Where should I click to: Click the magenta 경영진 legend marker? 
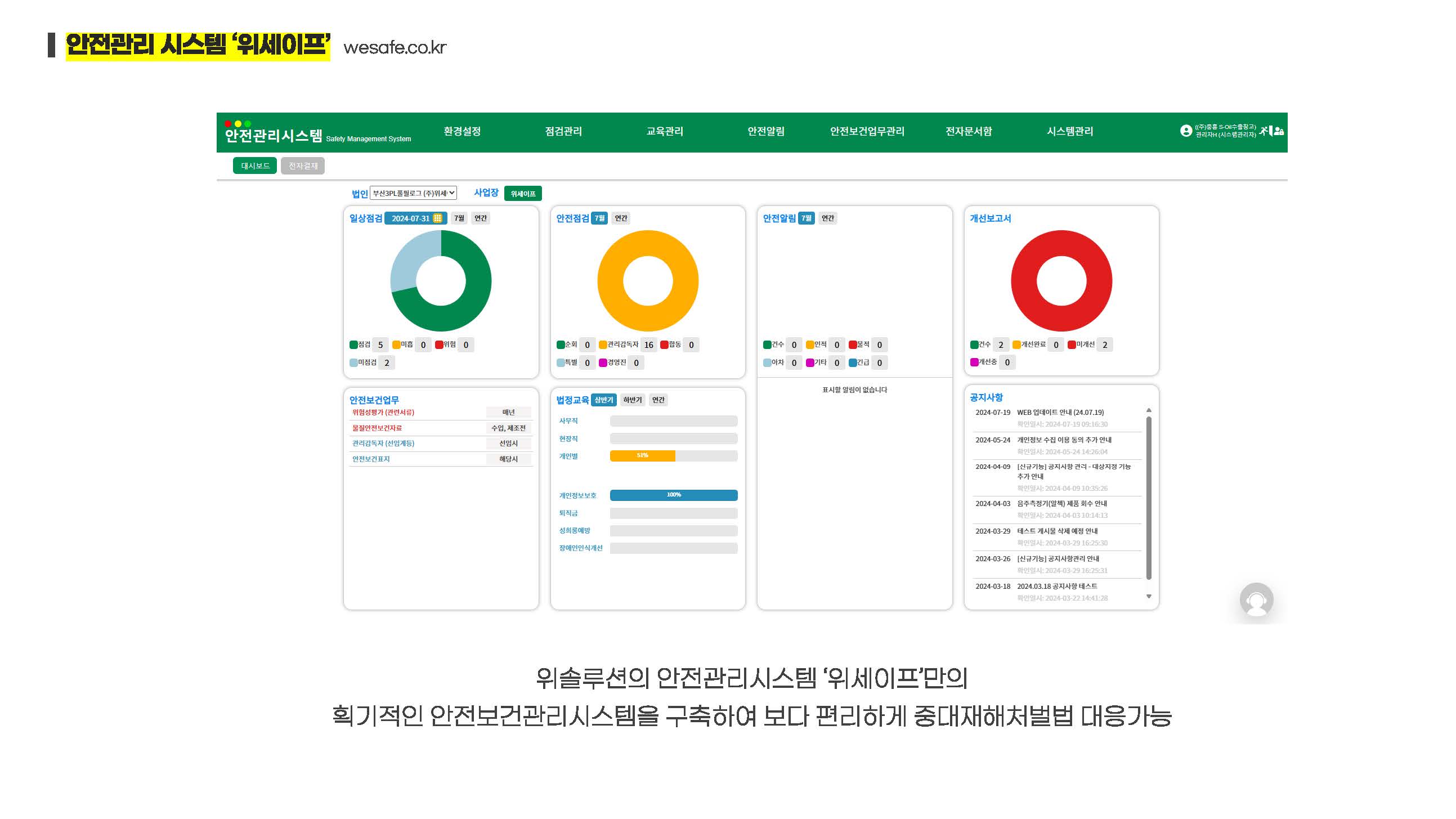(x=603, y=363)
